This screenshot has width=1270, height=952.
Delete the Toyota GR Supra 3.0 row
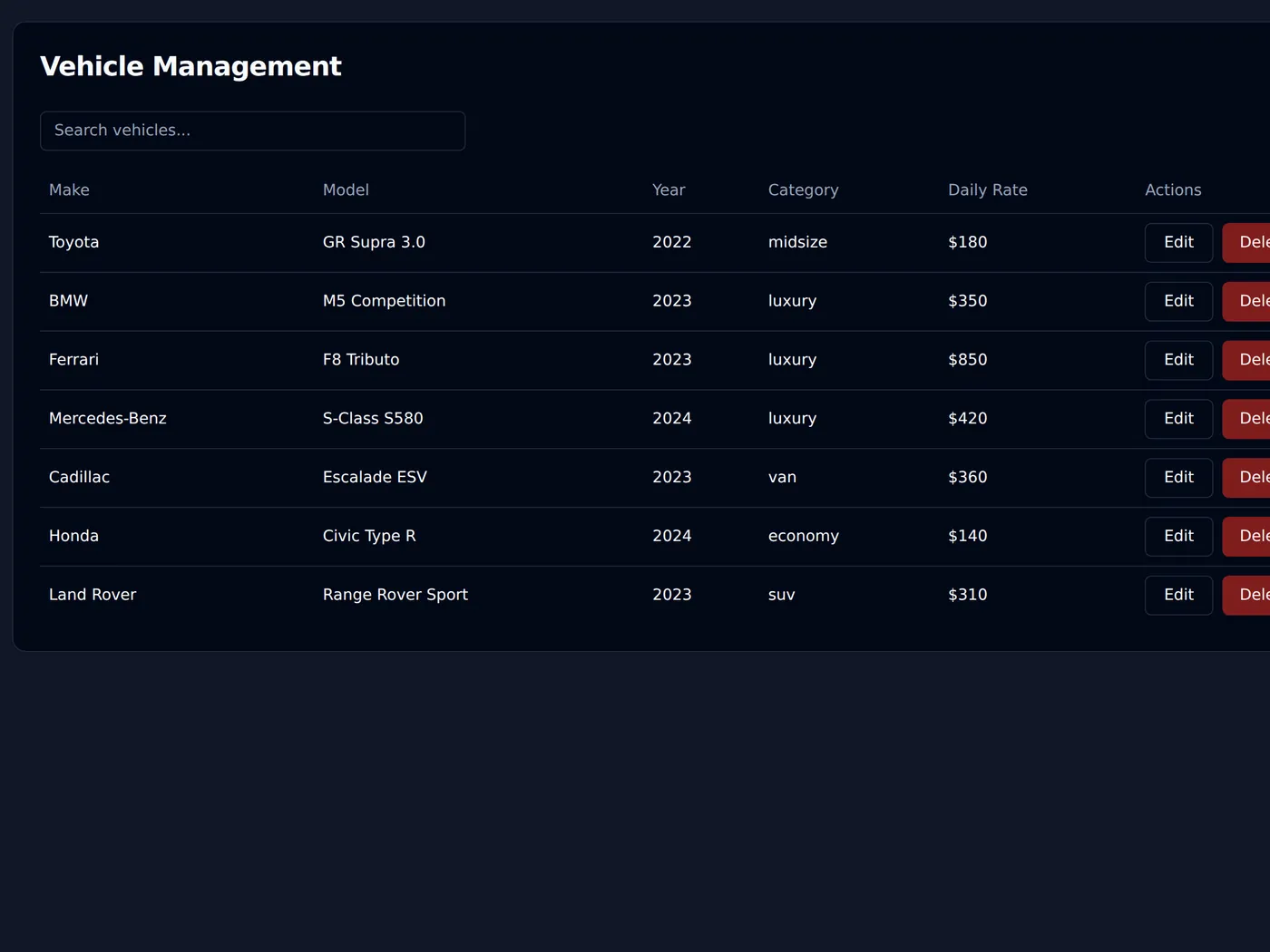(1247, 243)
